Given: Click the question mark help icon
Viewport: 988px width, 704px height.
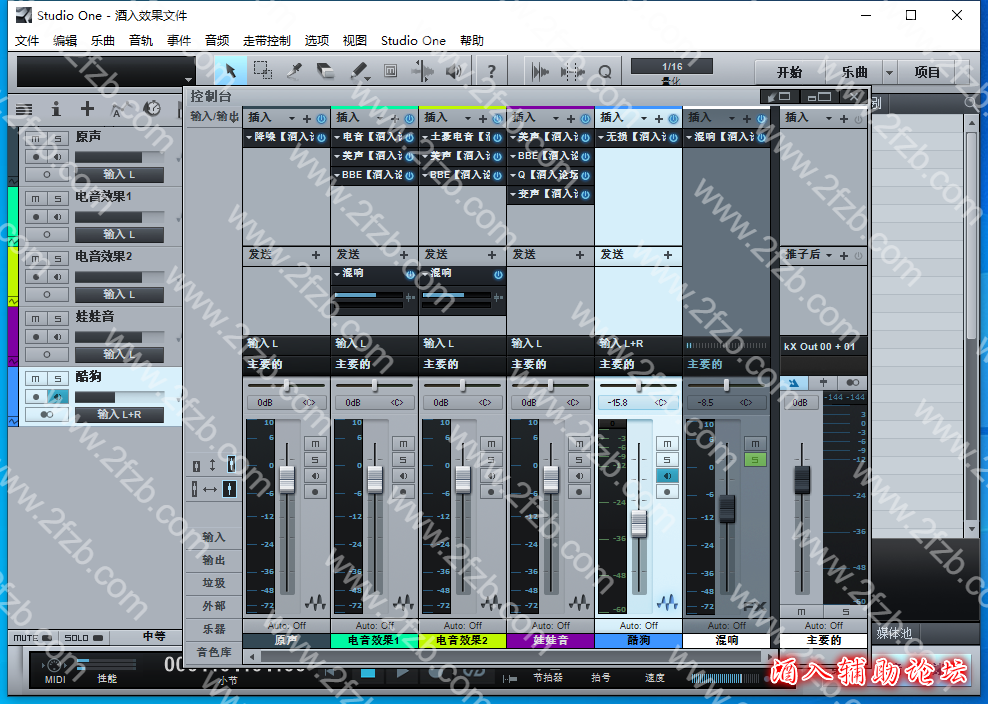Looking at the screenshot, I should point(491,72).
